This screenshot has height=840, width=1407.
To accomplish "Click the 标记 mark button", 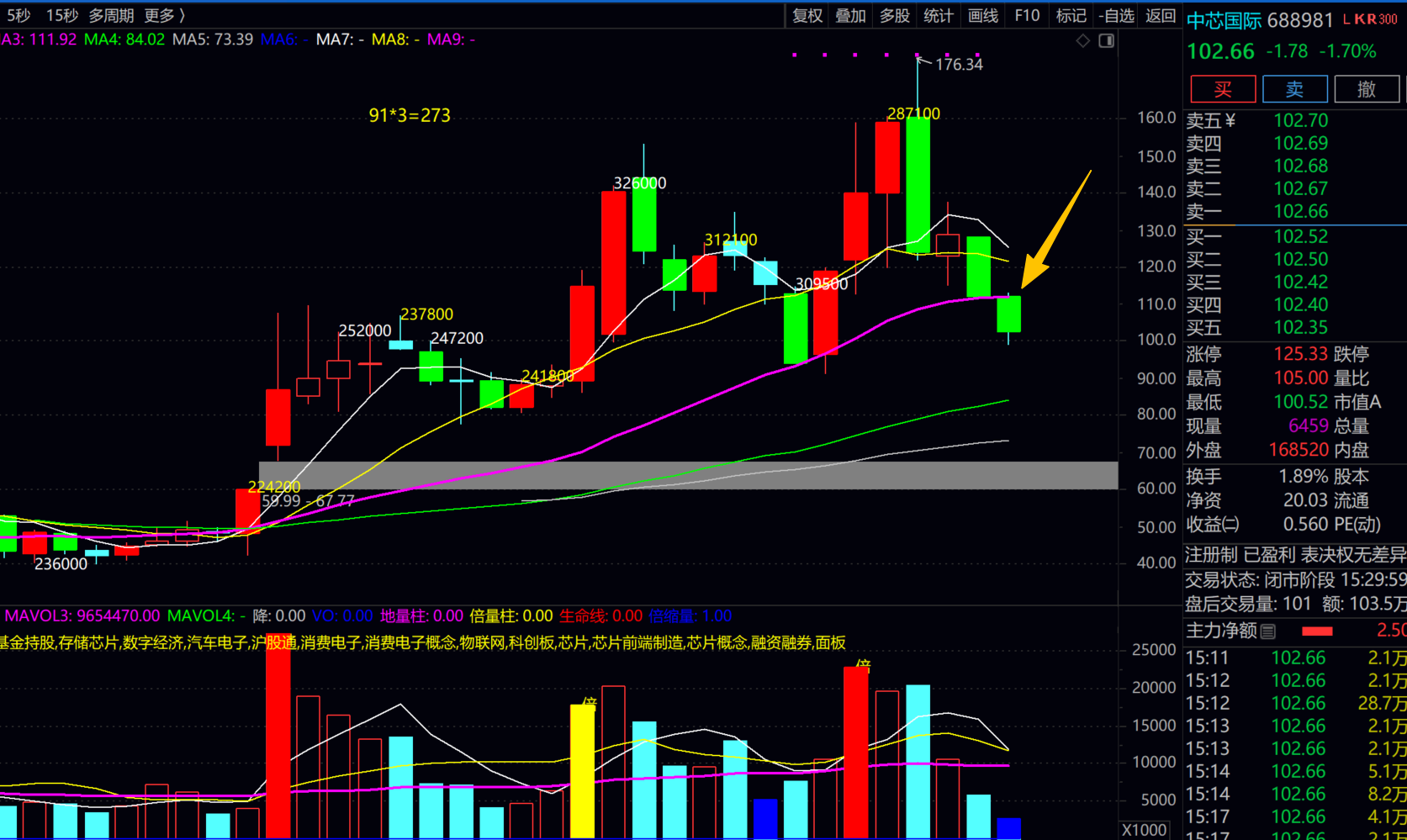I will click(x=1071, y=15).
